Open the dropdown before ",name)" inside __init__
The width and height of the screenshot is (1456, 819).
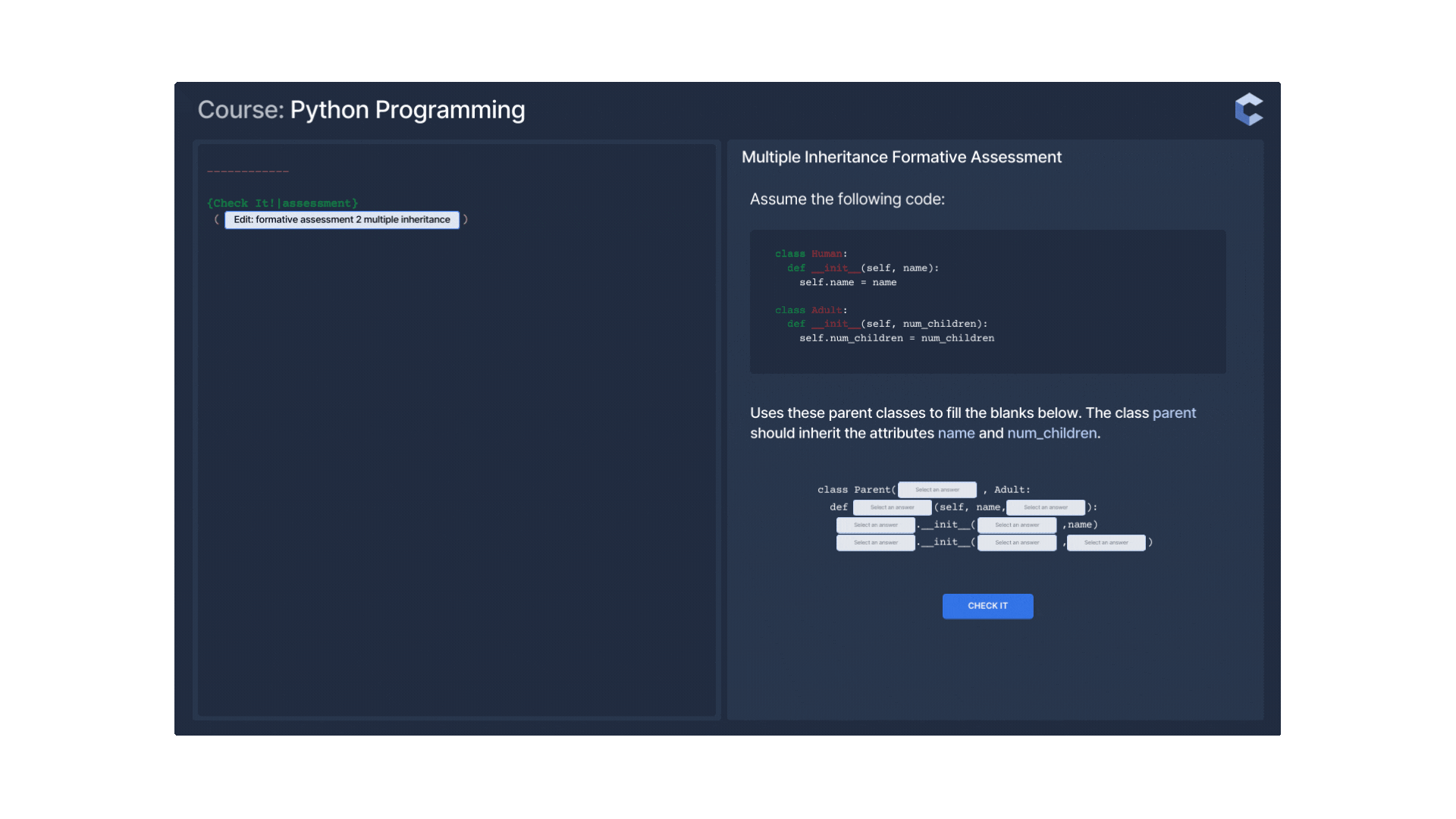(x=1016, y=525)
